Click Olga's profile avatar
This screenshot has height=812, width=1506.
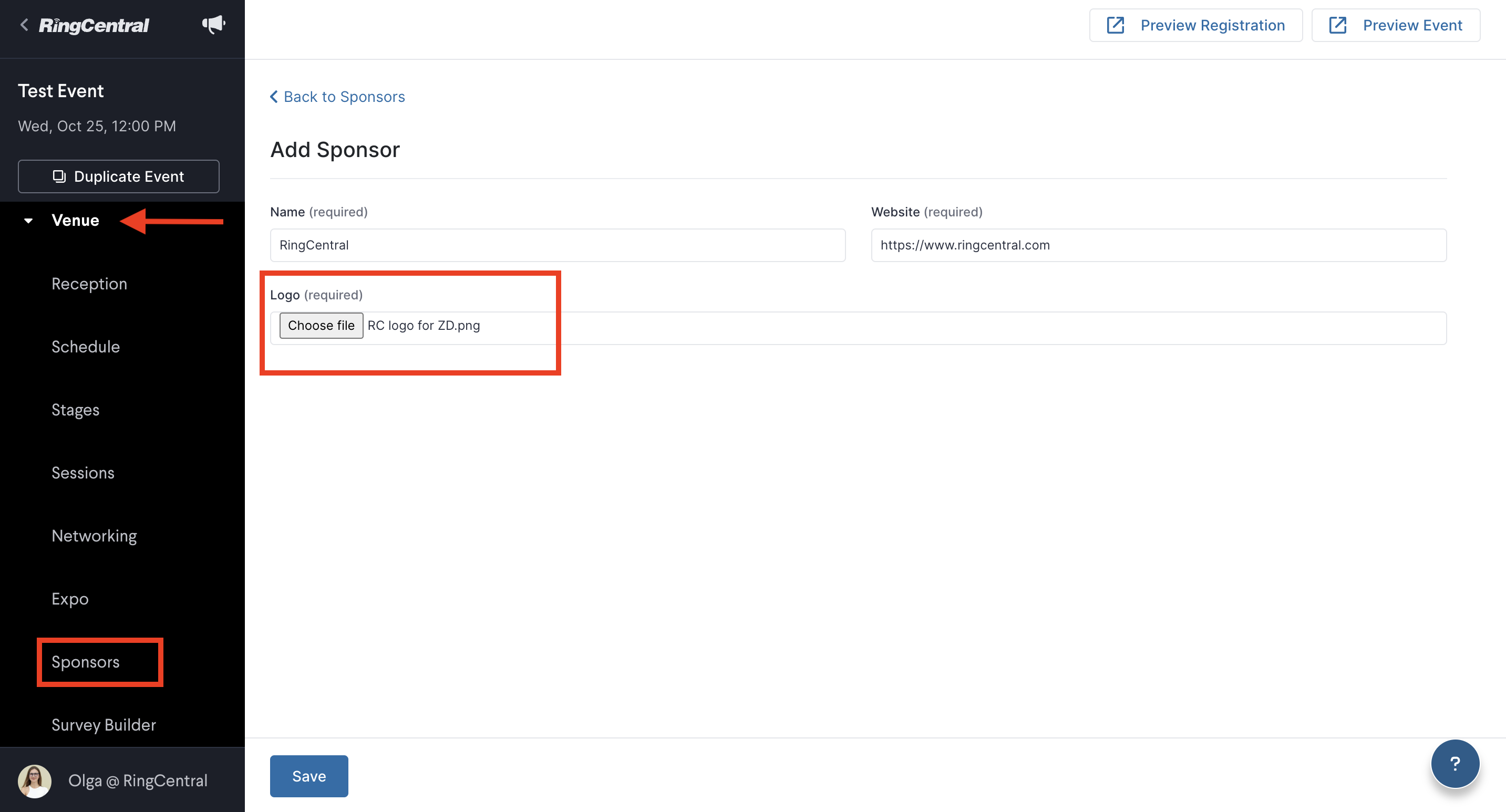[35, 780]
